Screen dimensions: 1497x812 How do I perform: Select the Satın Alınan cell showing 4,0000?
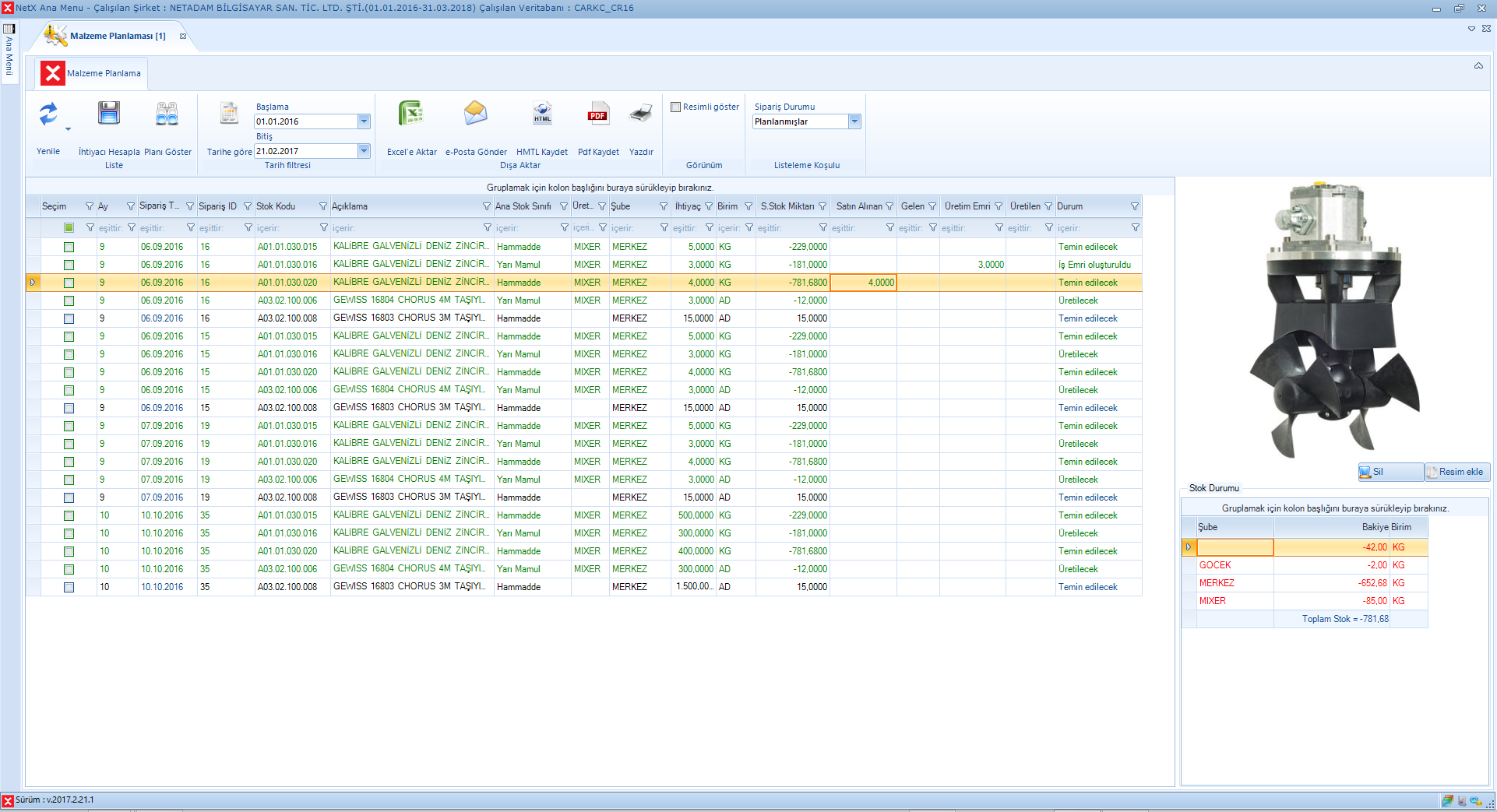[863, 283]
